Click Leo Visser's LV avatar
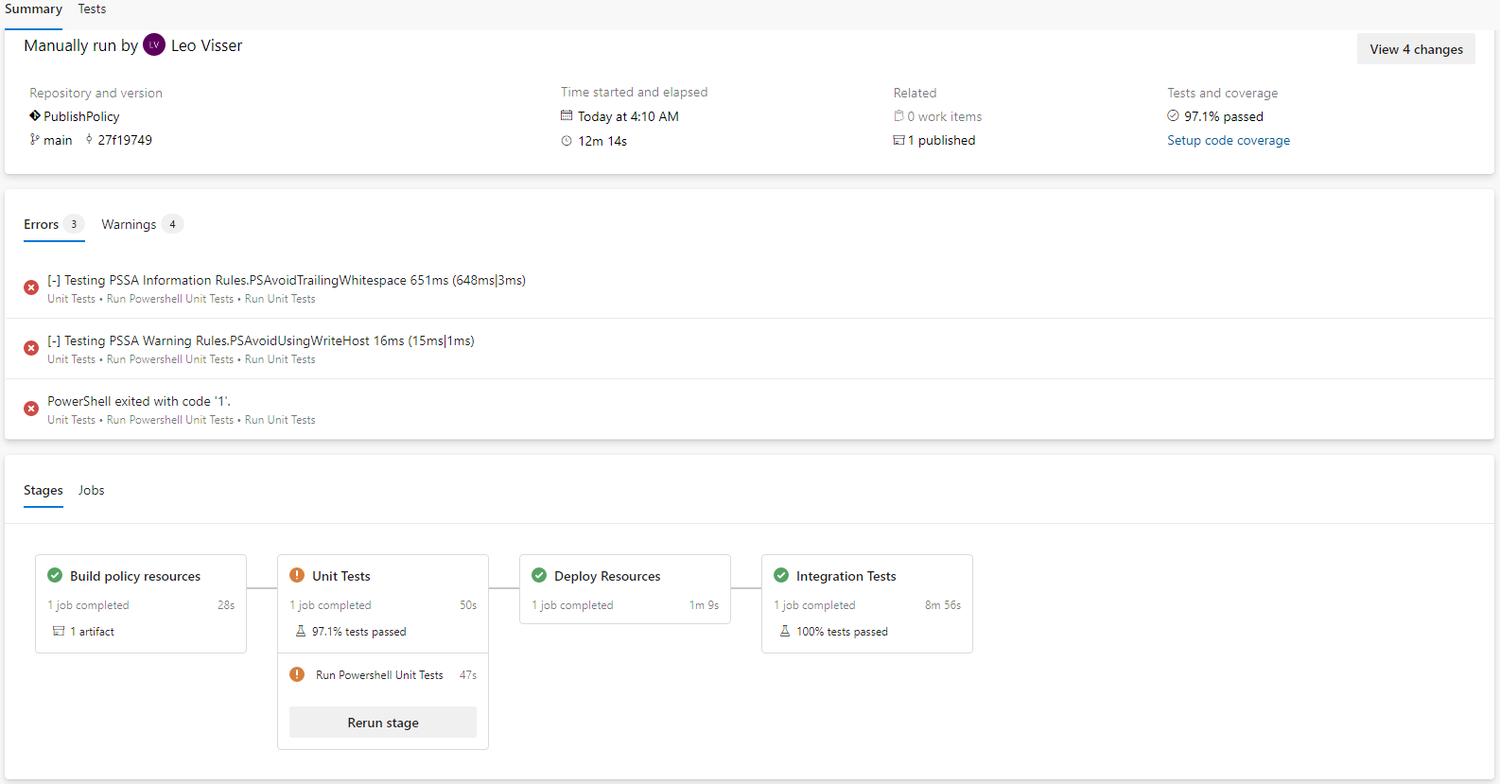1500x784 pixels. (x=154, y=45)
